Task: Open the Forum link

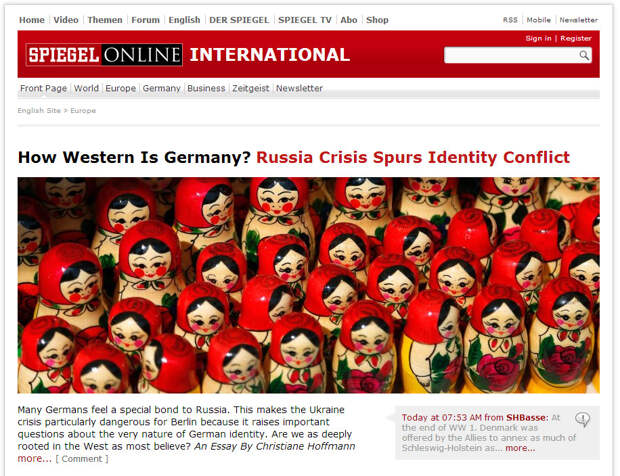Action: pyautogui.click(x=146, y=20)
